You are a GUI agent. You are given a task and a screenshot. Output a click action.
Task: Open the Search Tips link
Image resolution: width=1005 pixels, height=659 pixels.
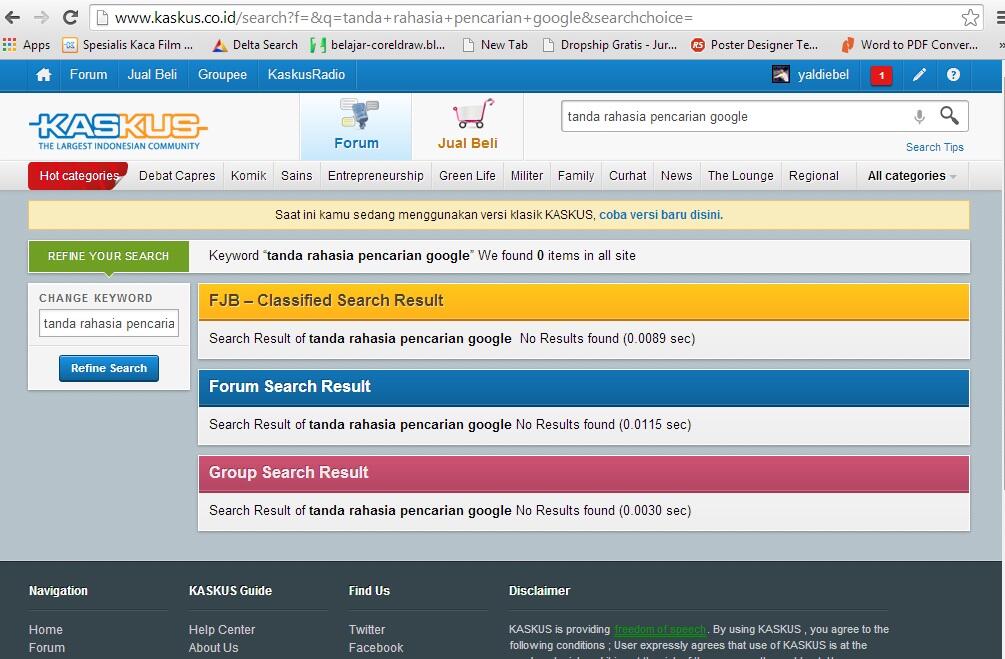pos(934,147)
